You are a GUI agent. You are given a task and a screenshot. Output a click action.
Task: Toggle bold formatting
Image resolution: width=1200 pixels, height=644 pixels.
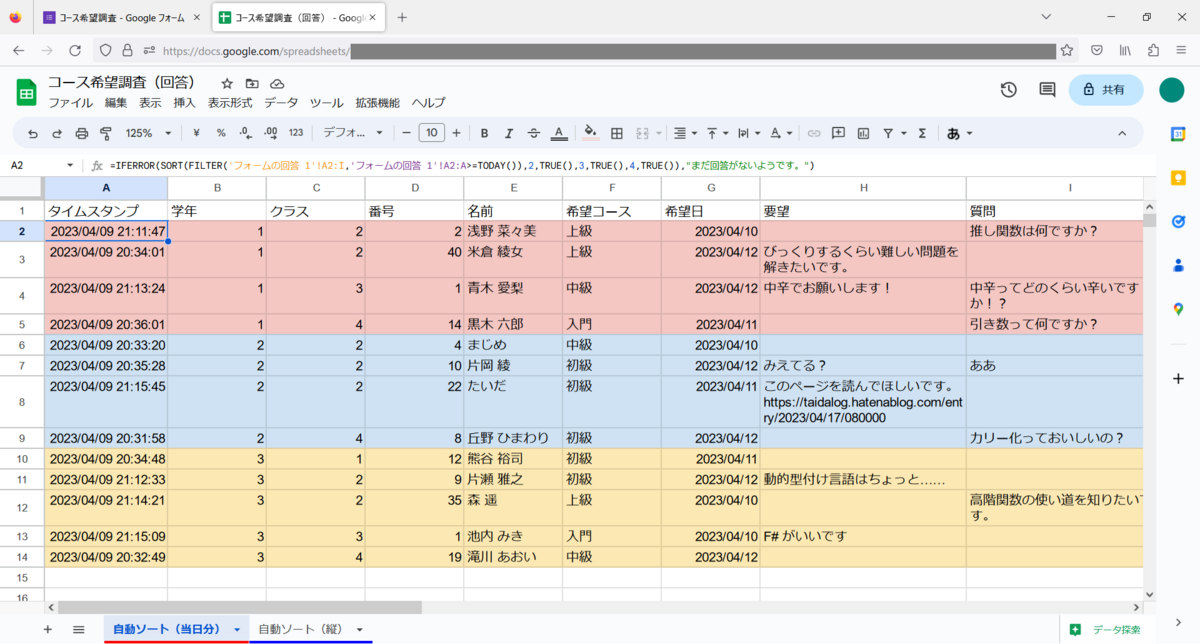click(x=484, y=133)
